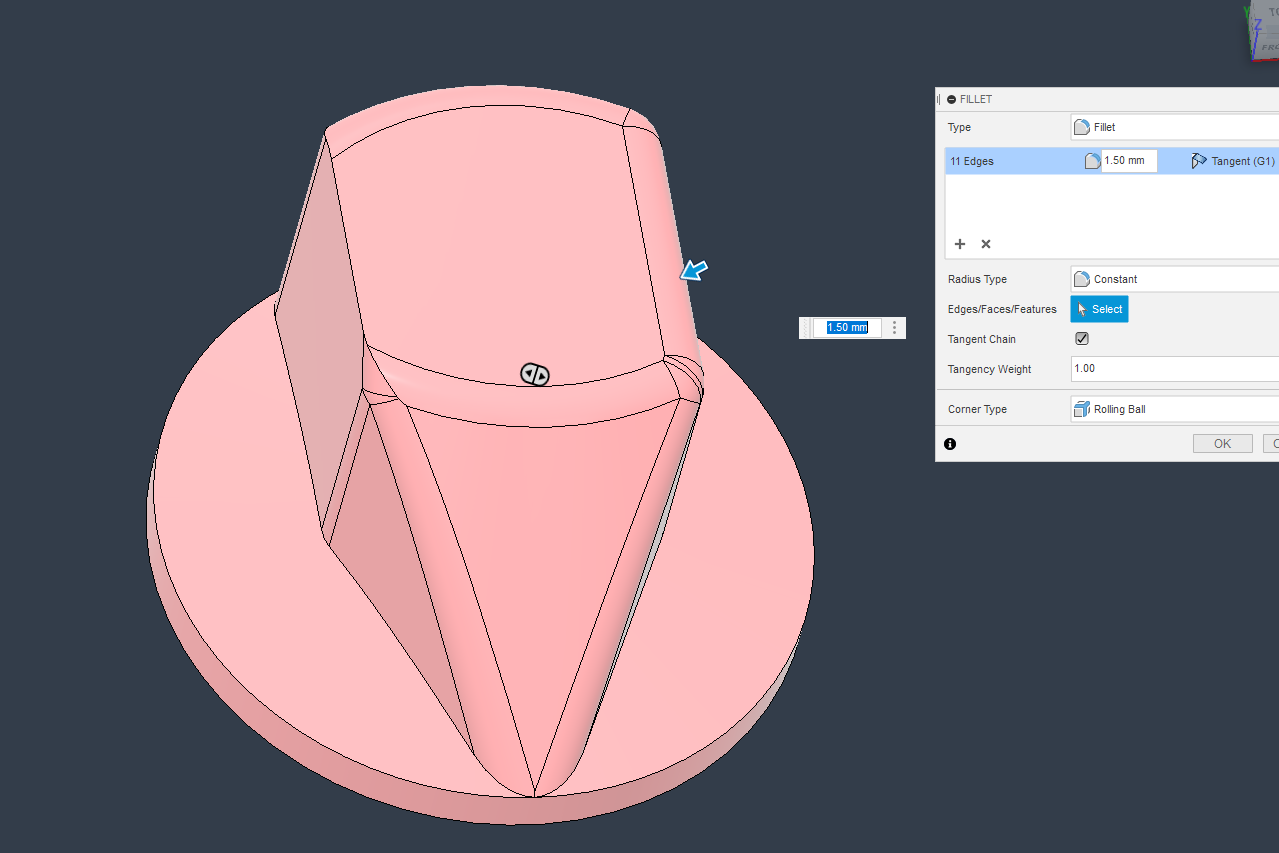
Task: Grab the FILLET panel's drag grip
Action: [939, 100]
